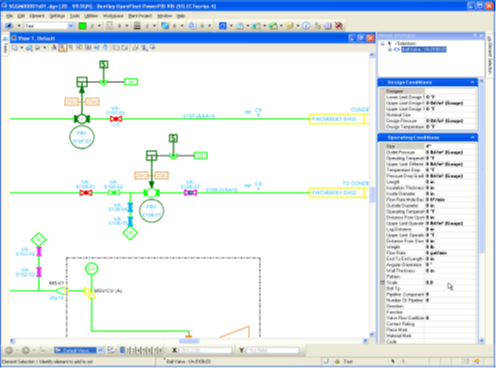Open the Plant Project menu
496x368 pixels.
click(140, 16)
